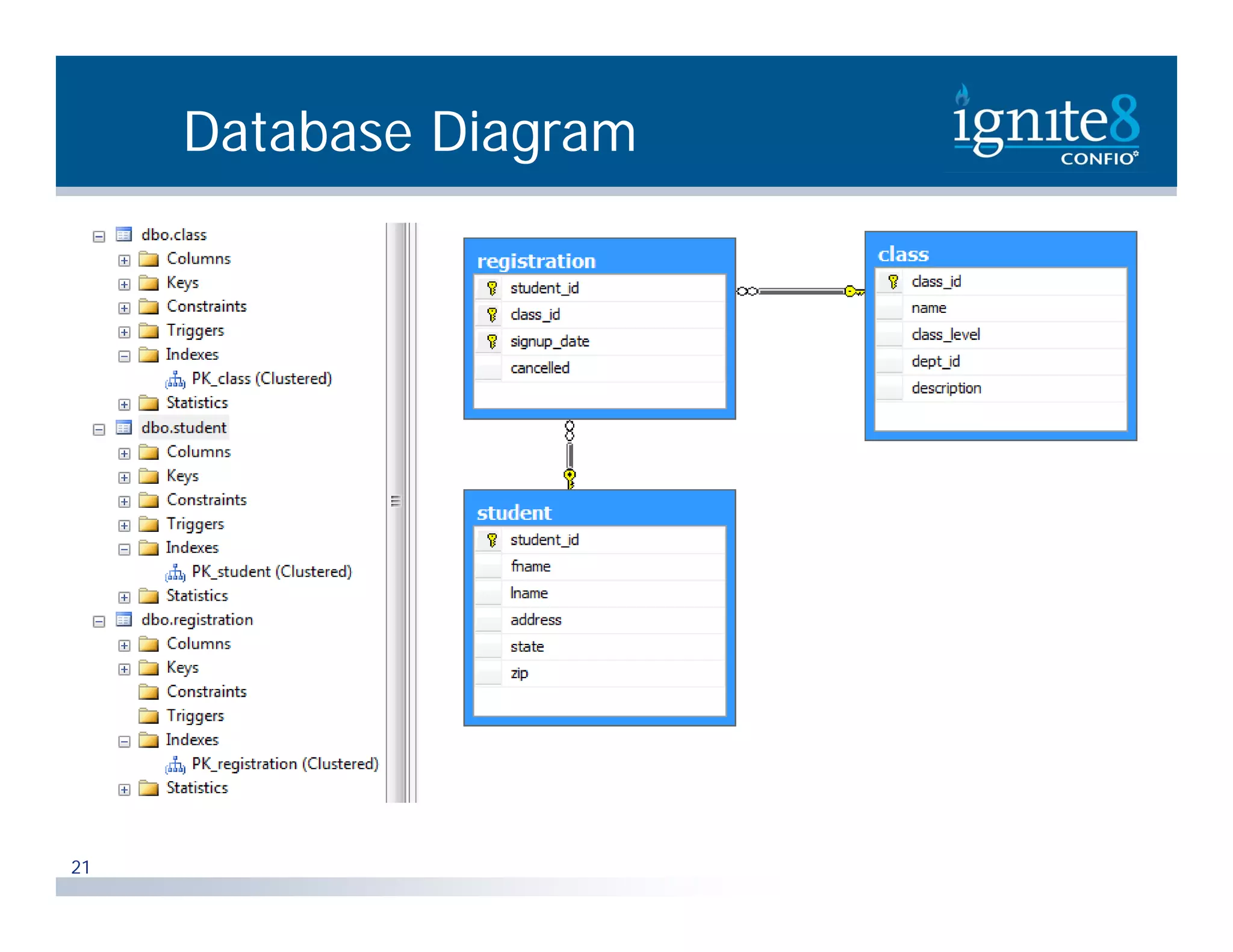Click the yellow key endpoint on class relationship line

pos(853,292)
